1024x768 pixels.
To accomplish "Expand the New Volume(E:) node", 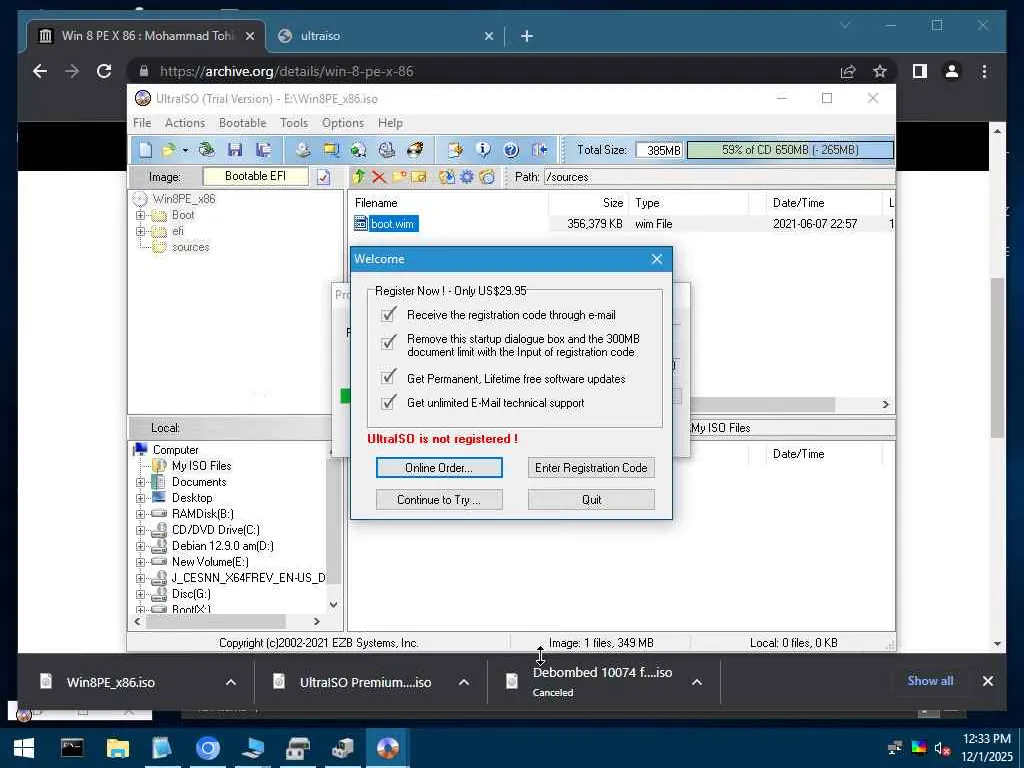I will [x=140, y=562].
